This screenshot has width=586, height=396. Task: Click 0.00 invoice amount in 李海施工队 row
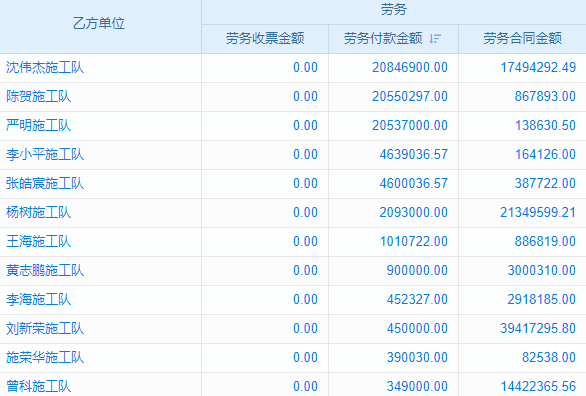point(305,300)
